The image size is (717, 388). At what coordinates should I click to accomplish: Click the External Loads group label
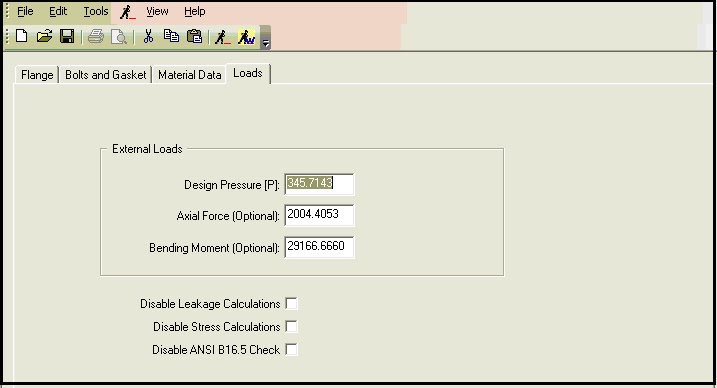(147, 149)
